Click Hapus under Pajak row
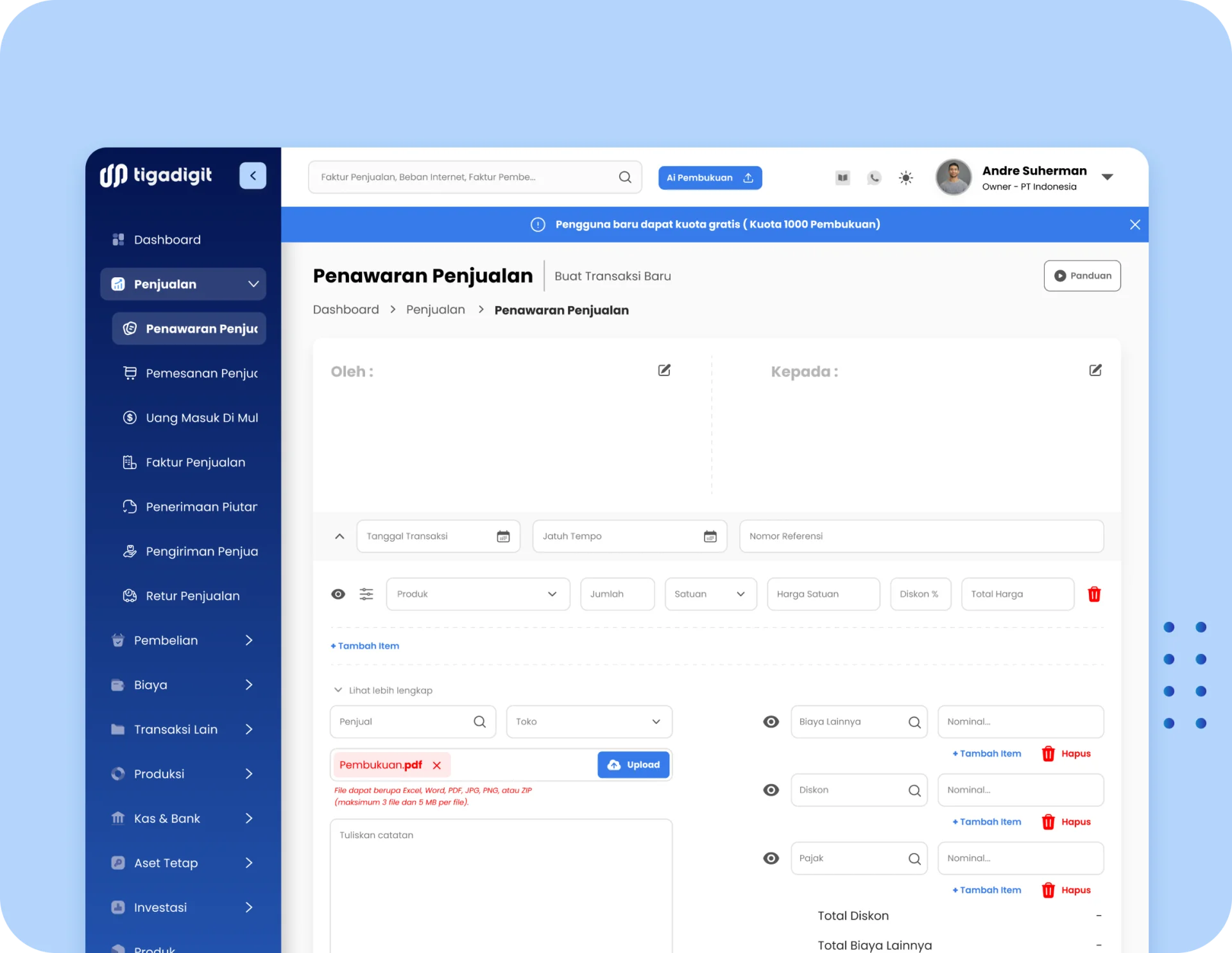This screenshot has width=1232, height=953. coord(1066,890)
